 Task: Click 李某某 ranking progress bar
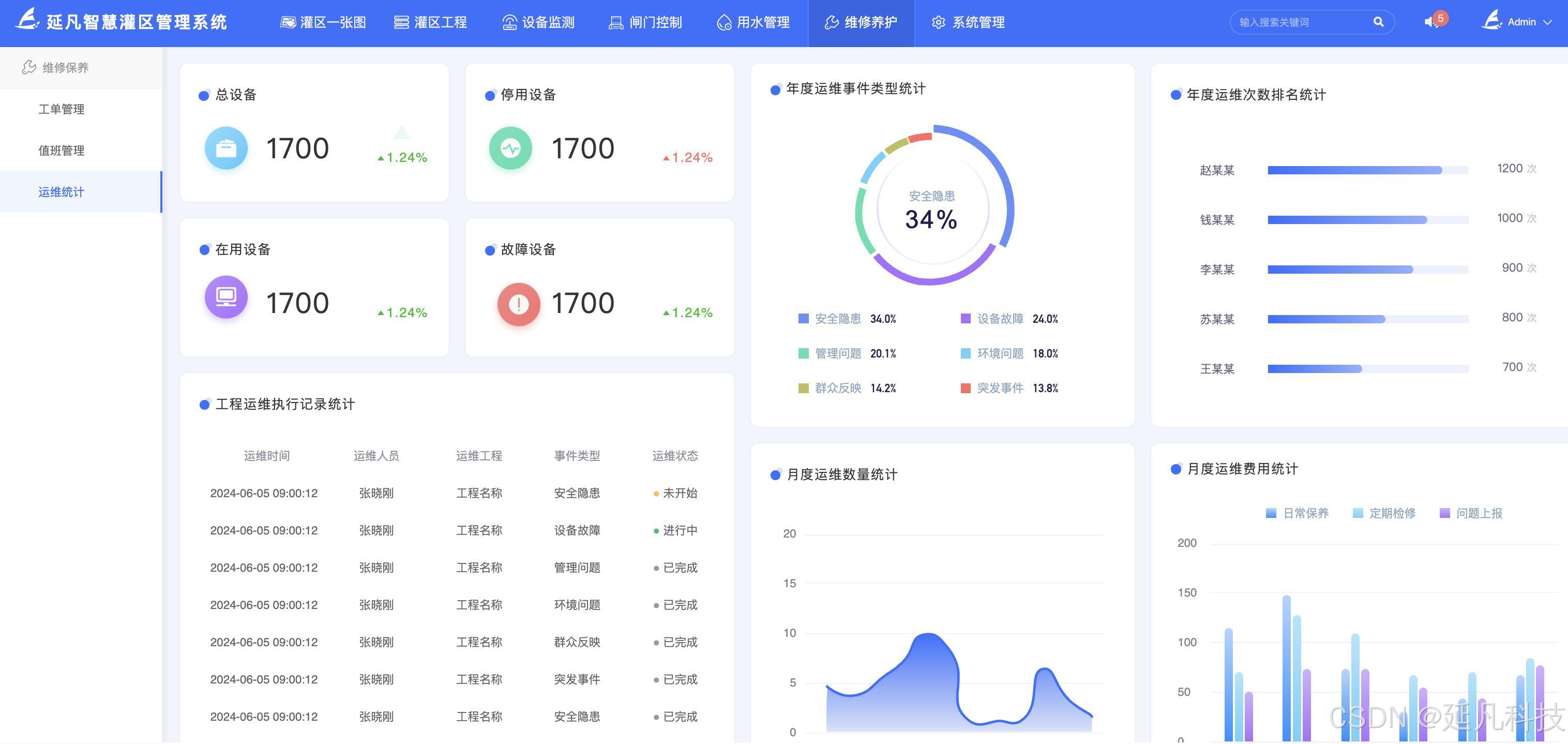point(1368,270)
